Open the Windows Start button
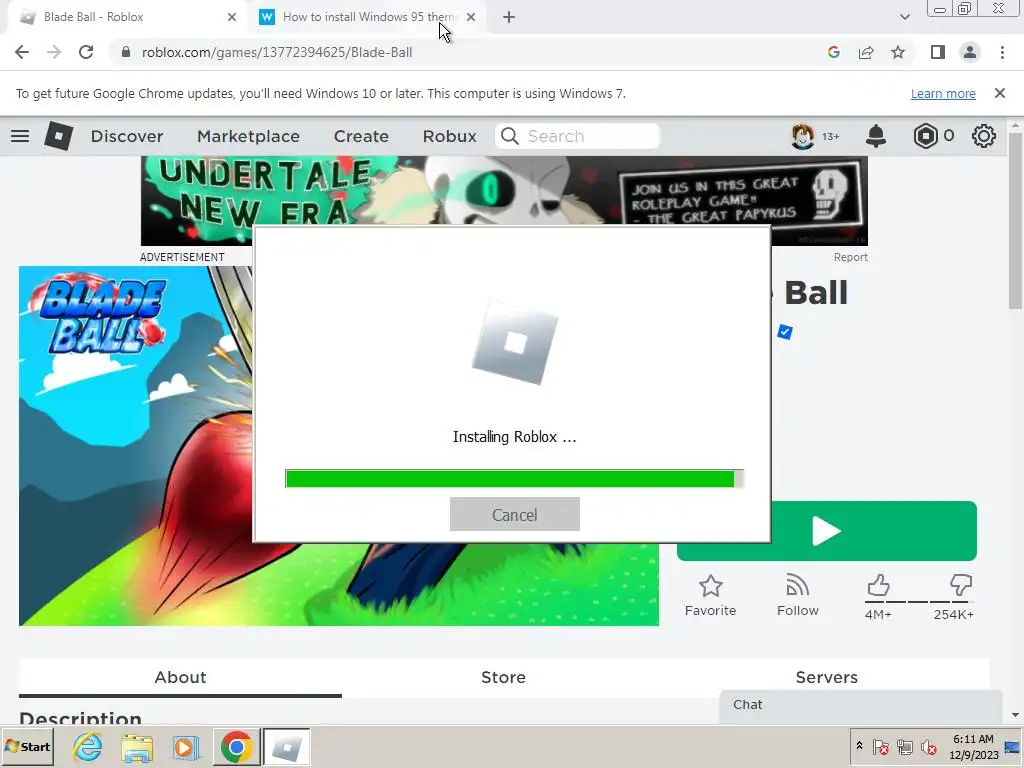The height and width of the screenshot is (768, 1024). 27,746
